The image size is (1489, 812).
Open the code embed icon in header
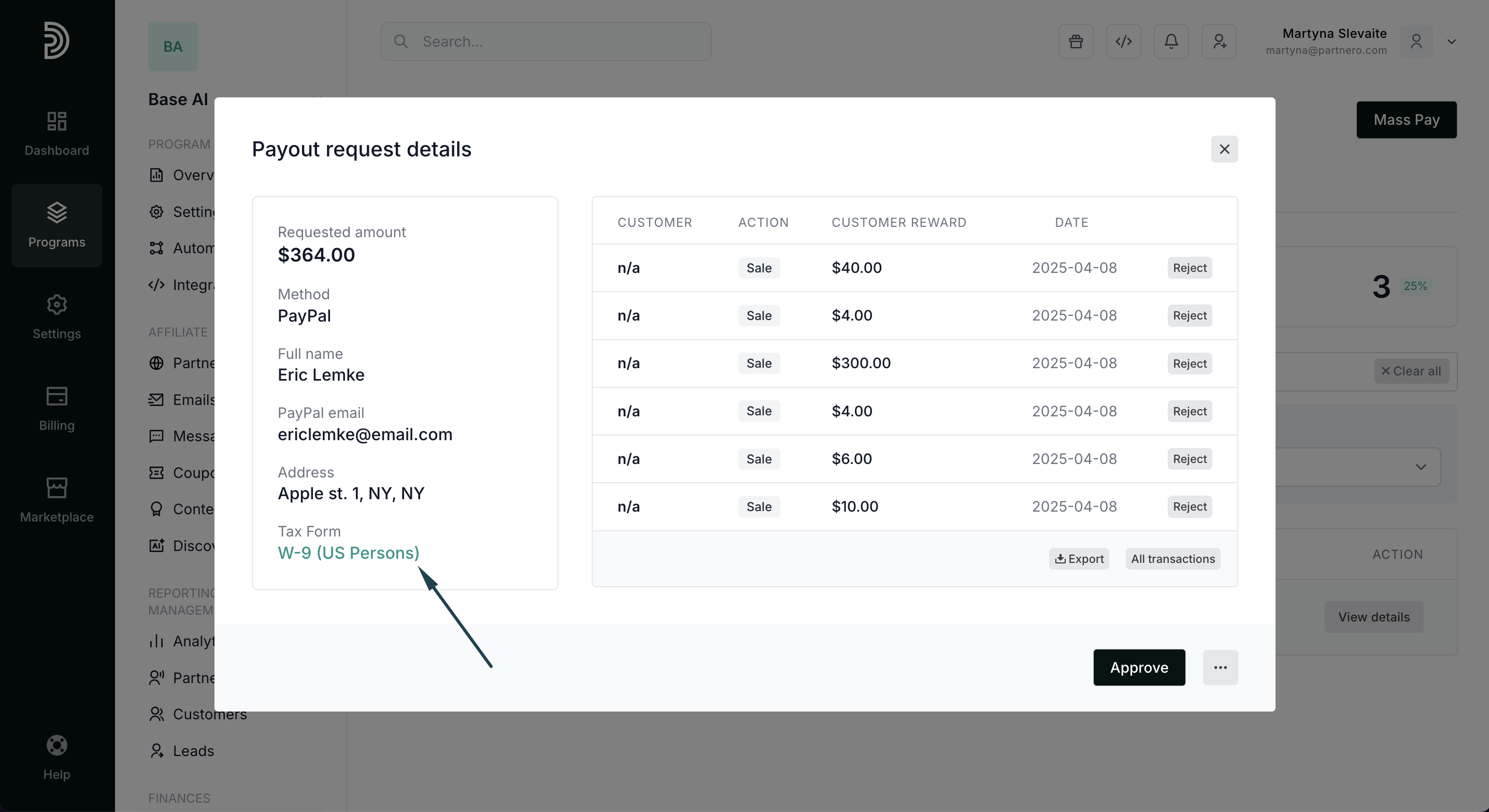(1123, 41)
